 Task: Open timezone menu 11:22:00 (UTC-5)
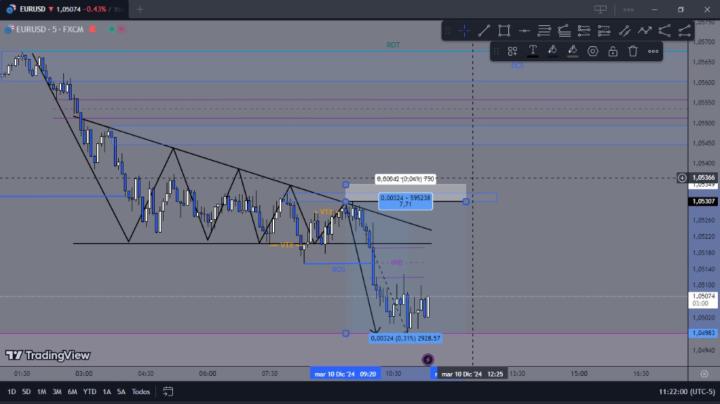687,392
